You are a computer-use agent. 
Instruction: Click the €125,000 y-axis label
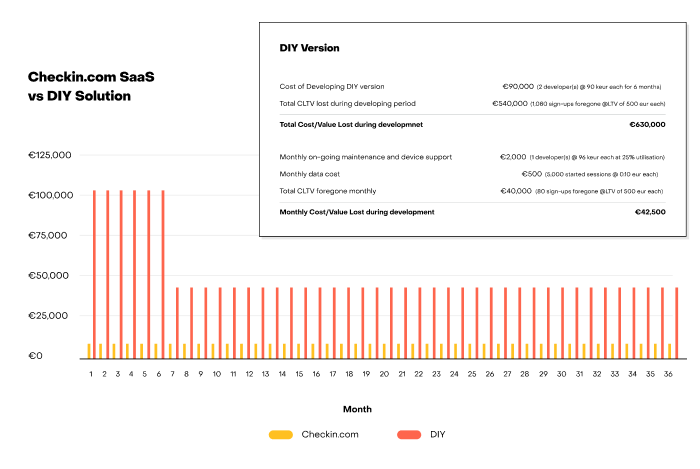coord(50,155)
